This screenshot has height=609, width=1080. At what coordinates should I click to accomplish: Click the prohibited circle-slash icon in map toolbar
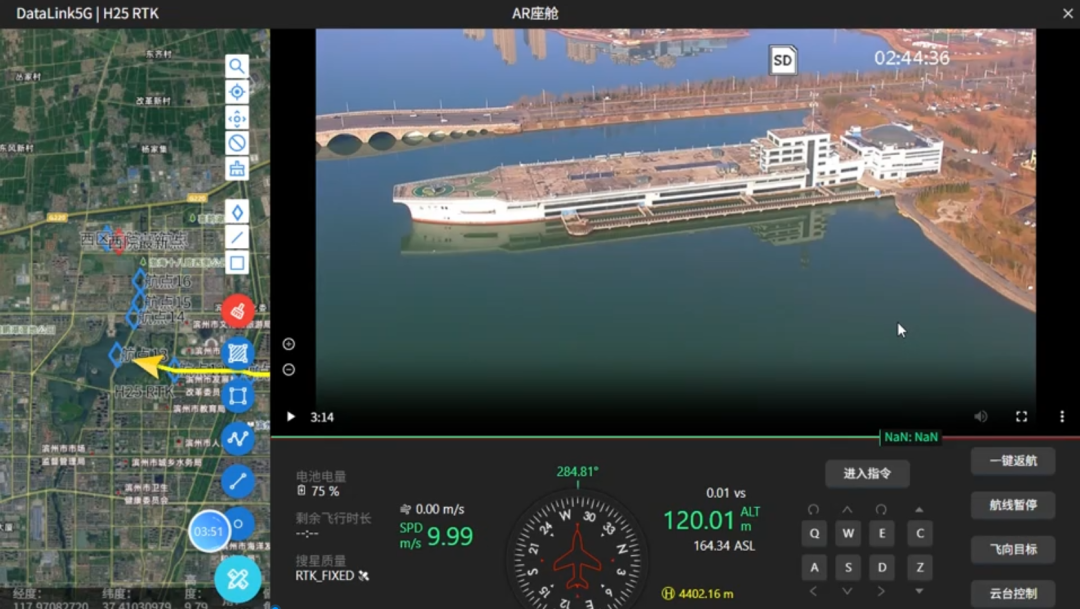(x=237, y=143)
